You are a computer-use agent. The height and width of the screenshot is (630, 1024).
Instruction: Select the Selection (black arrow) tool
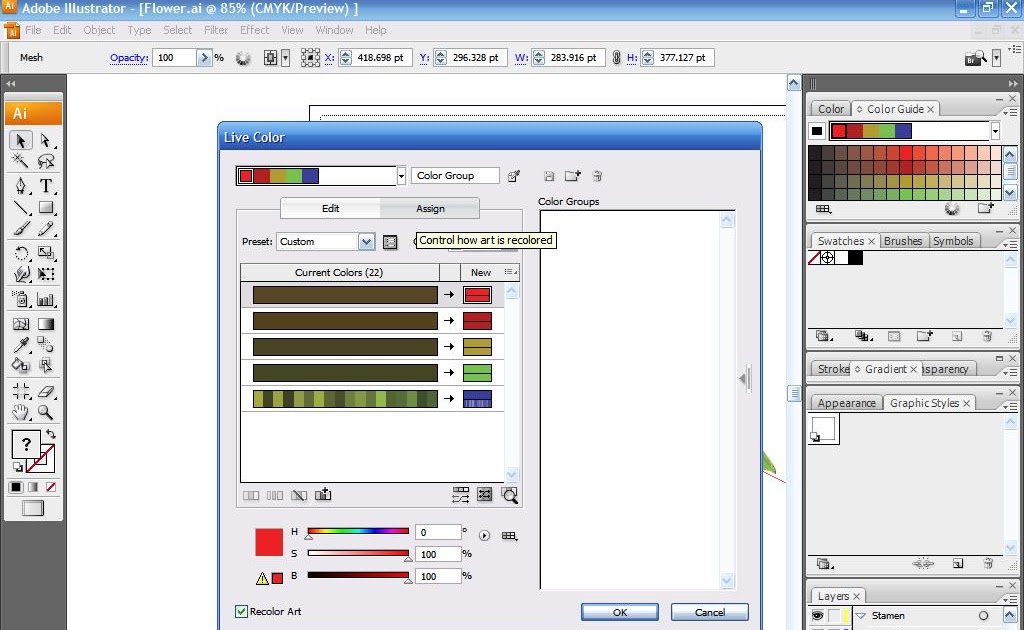tap(20, 140)
